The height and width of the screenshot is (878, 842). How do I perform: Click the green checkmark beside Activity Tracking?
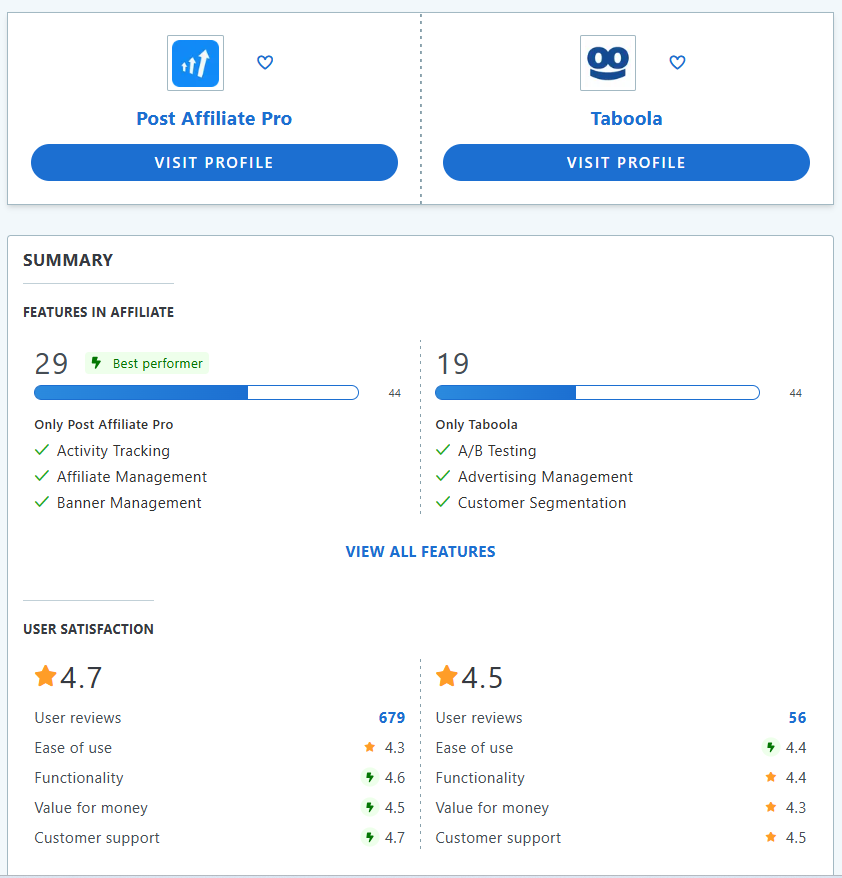click(x=41, y=450)
